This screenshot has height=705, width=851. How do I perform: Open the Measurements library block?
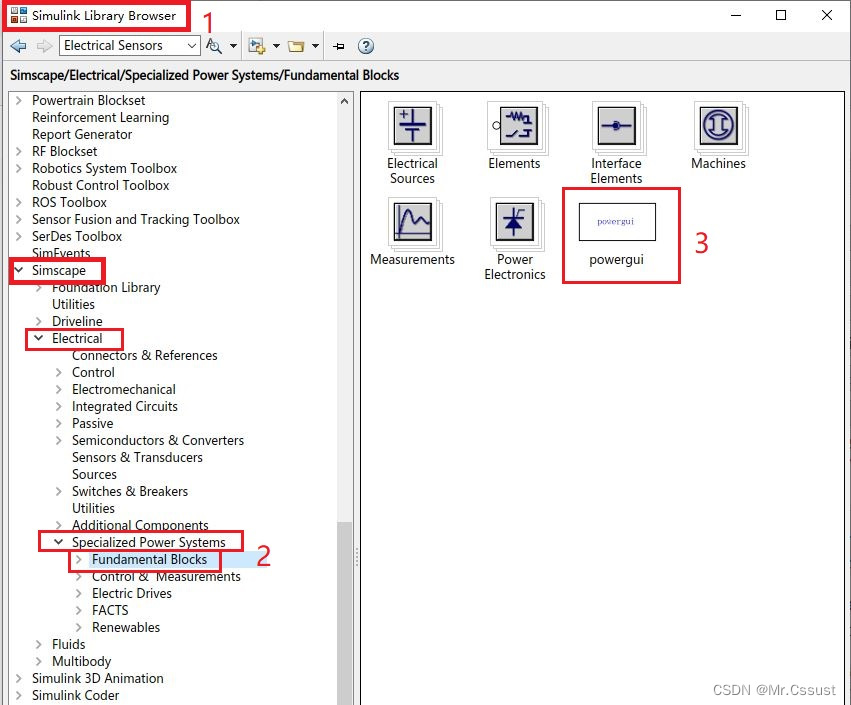pyautogui.click(x=412, y=232)
